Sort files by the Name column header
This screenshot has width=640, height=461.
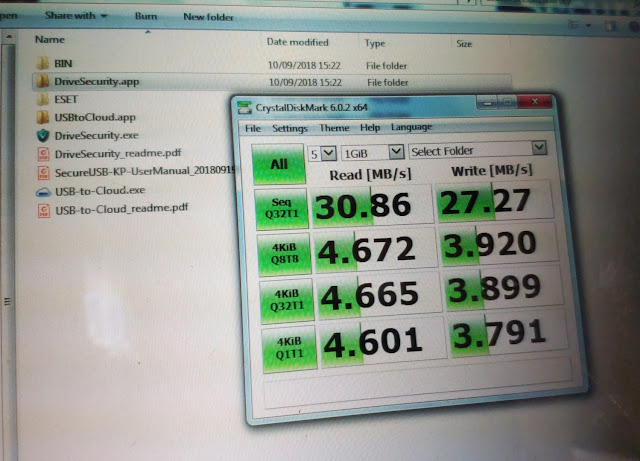point(50,40)
